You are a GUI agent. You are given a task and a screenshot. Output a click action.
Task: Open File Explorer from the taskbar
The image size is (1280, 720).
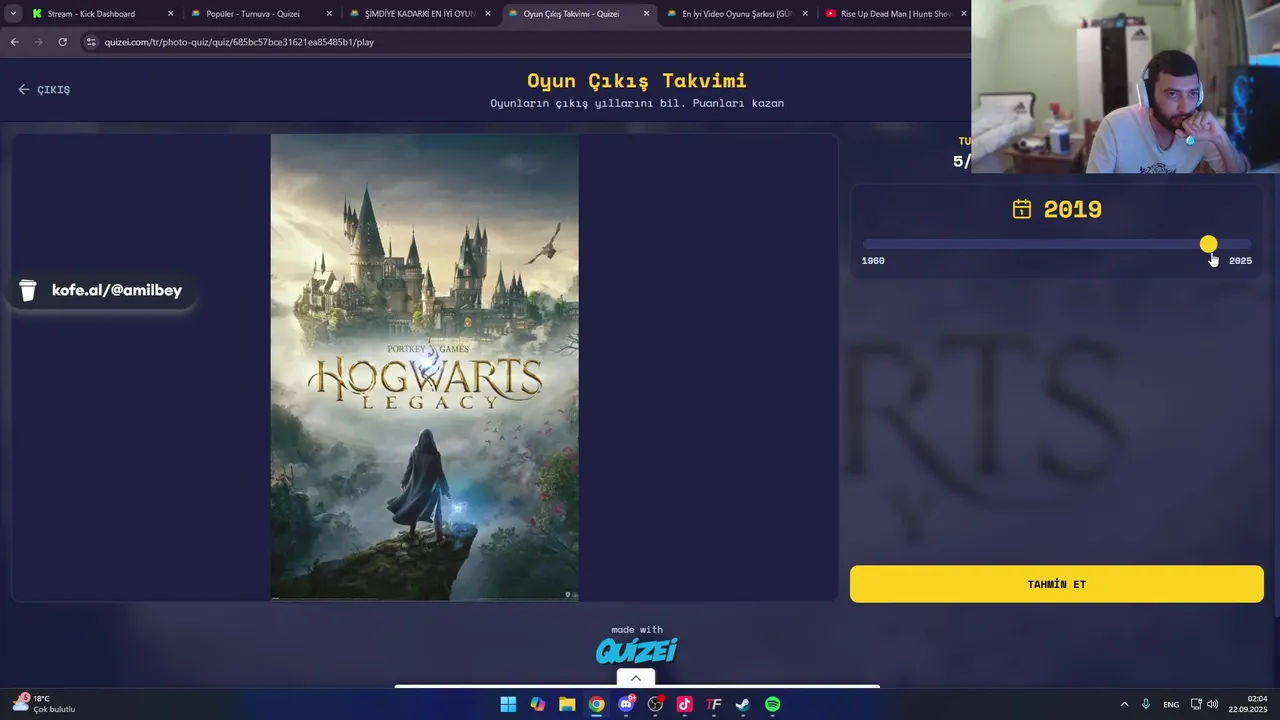coord(567,704)
